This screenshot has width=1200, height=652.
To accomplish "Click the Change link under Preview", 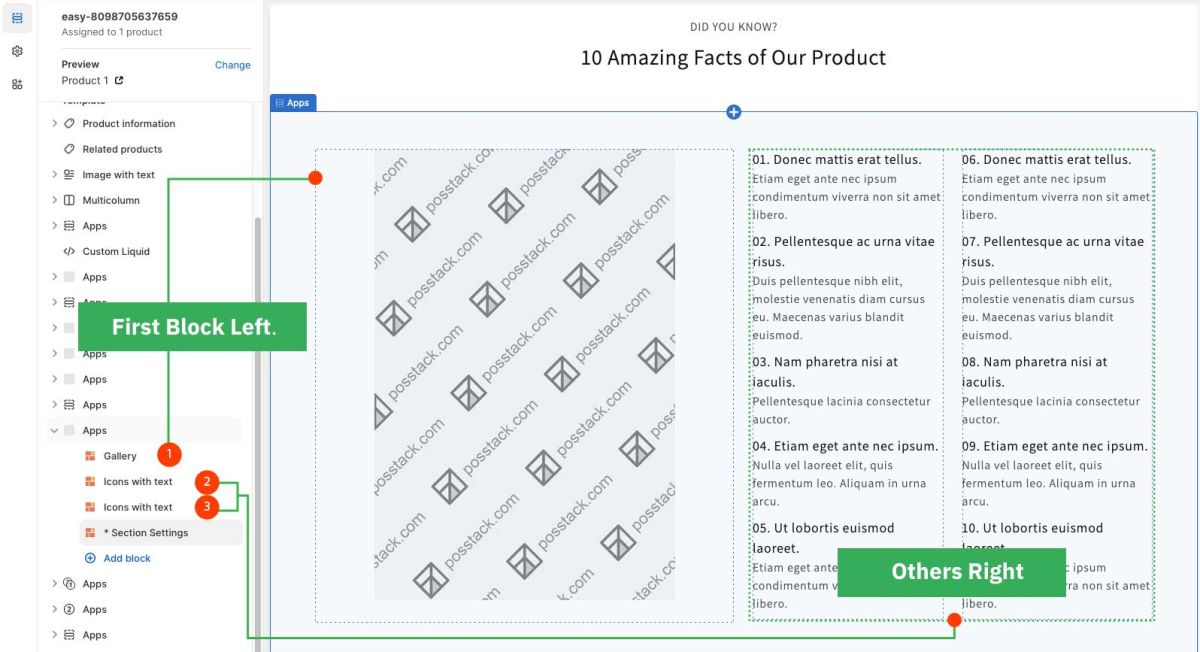I will pyautogui.click(x=232, y=64).
